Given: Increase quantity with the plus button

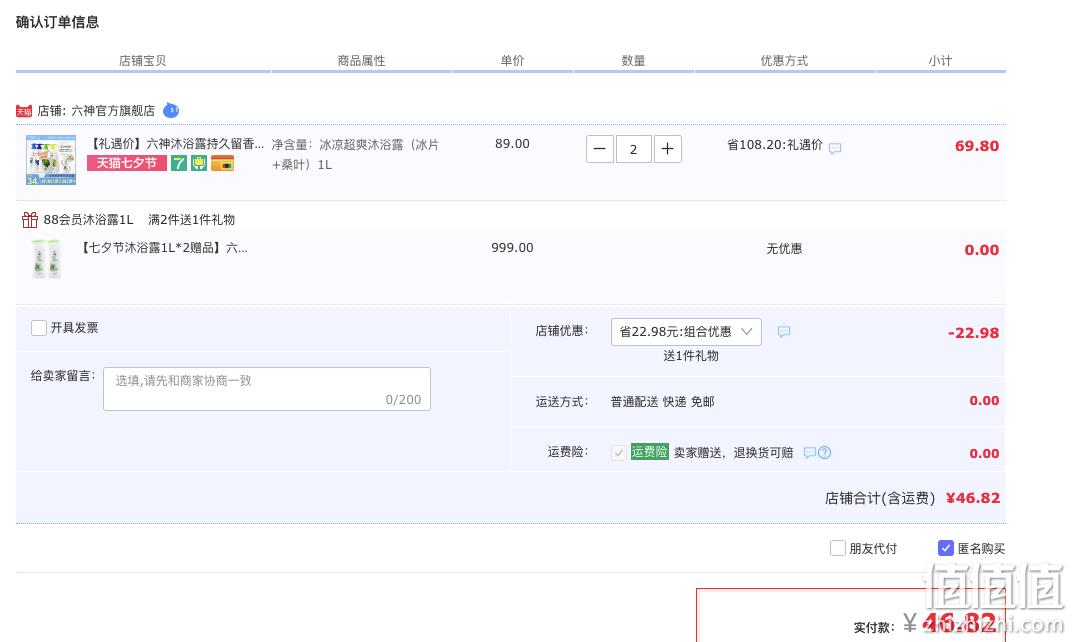Looking at the screenshot, I should (668, 149).
